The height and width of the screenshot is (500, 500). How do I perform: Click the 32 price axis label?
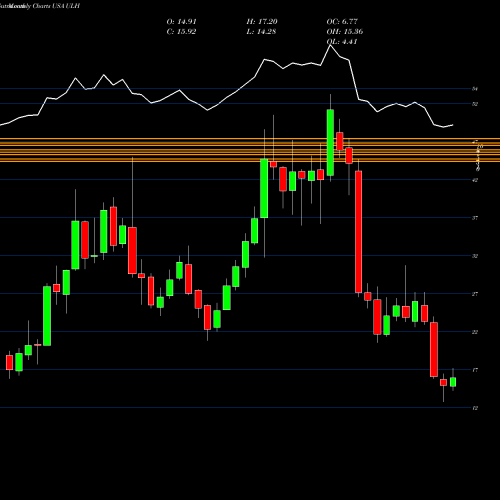475,256
